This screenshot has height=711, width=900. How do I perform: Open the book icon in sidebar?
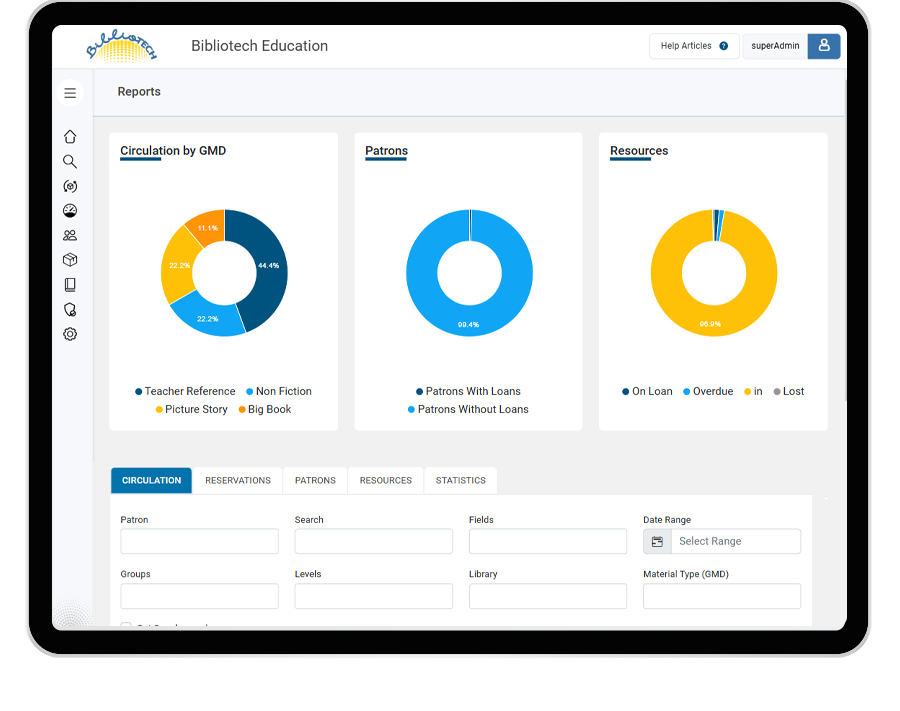coord(70,285)
